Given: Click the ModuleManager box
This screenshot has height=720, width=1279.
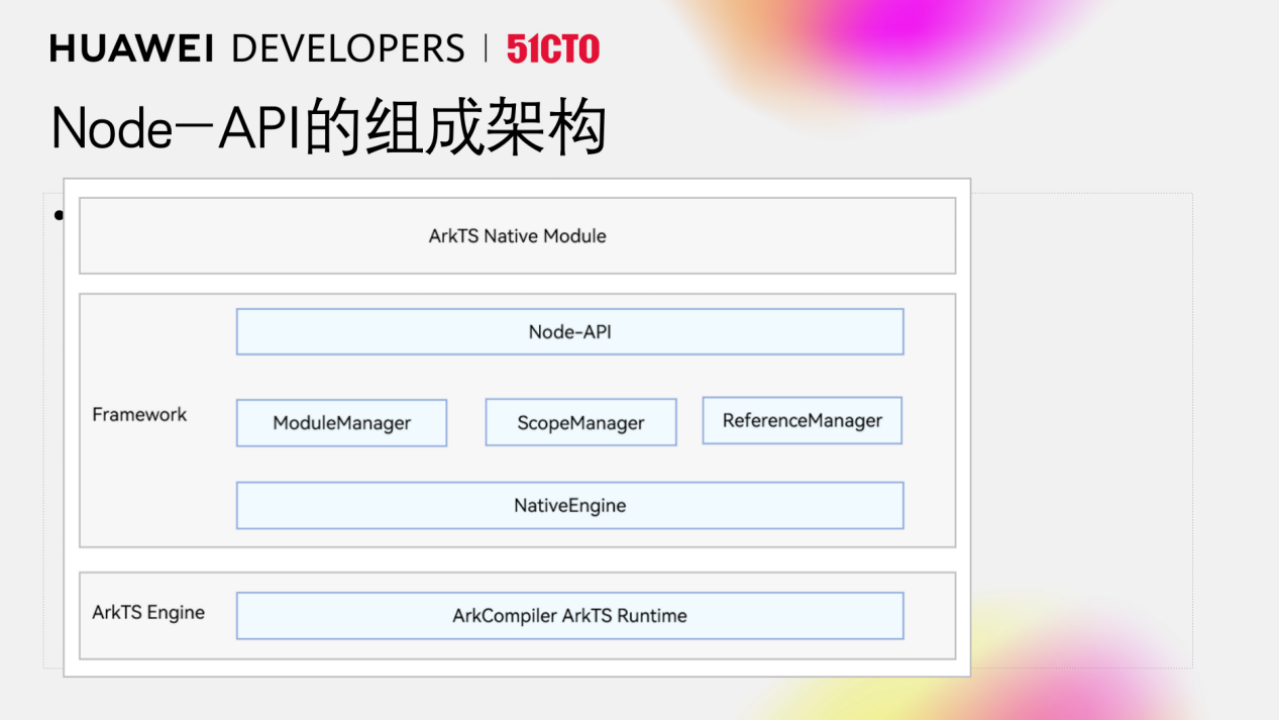Looking at the screenshot, I should click(x=341, y=423).
